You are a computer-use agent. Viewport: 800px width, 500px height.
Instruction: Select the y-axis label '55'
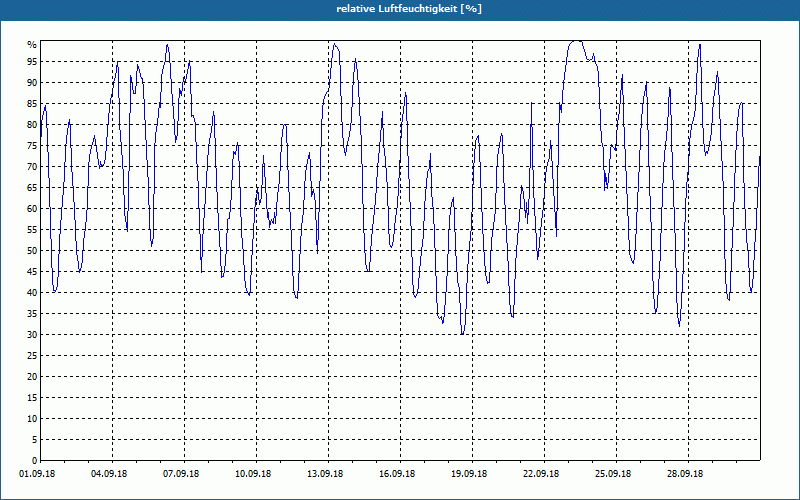tap(32, 230)
